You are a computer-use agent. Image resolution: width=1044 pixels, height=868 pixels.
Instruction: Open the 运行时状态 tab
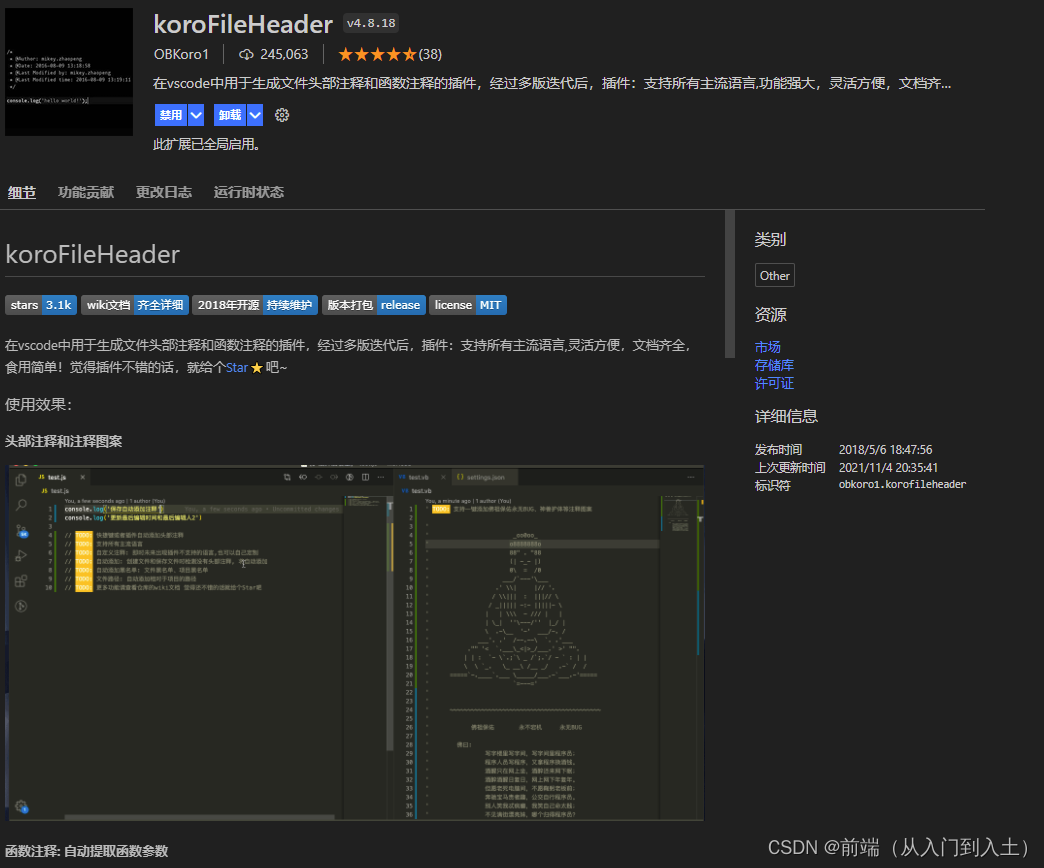(x=248, y=192)
